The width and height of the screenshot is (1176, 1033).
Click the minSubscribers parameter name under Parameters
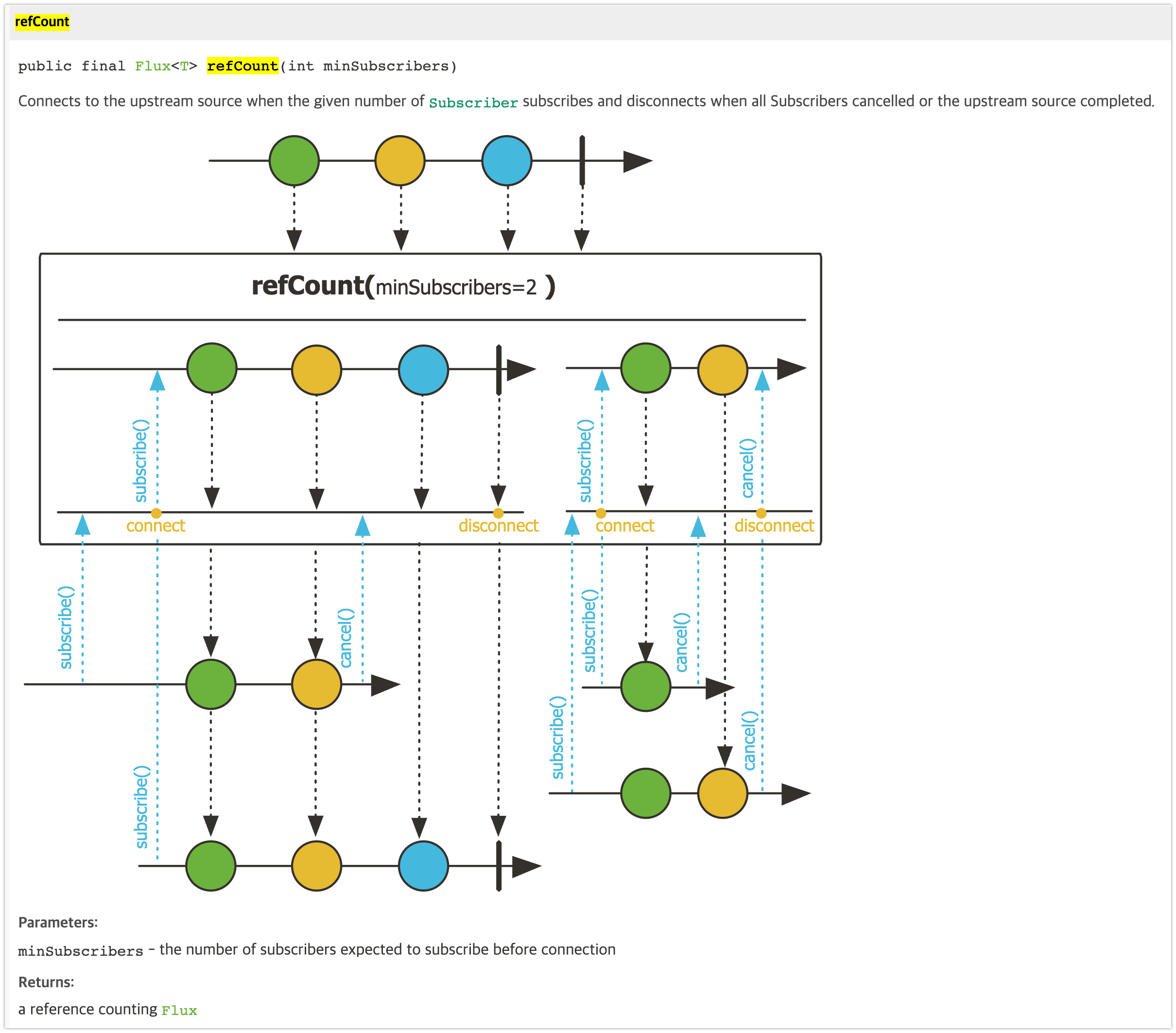click(x=81, y=951)
